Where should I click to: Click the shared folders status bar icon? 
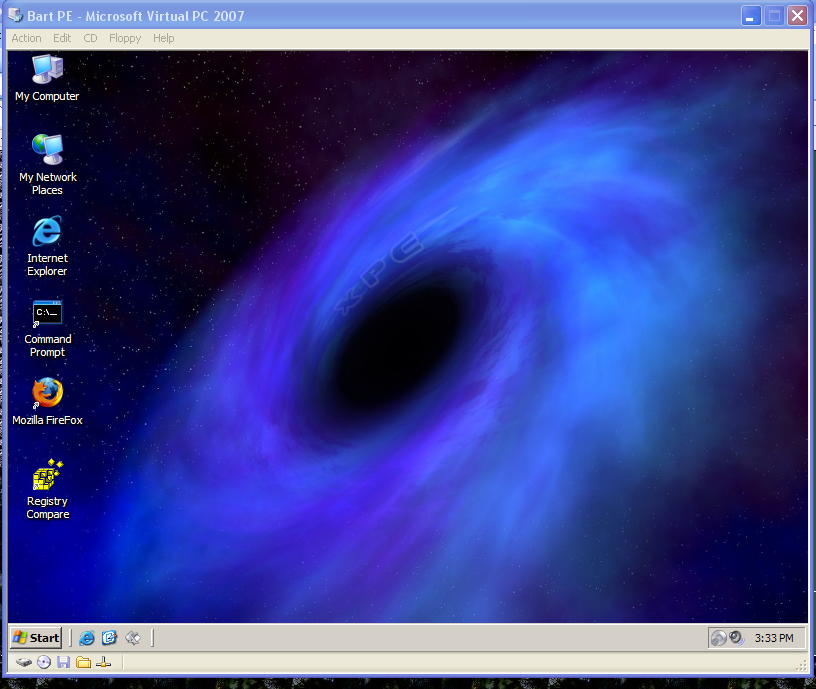pyautogui.click(x=84, y=662)
